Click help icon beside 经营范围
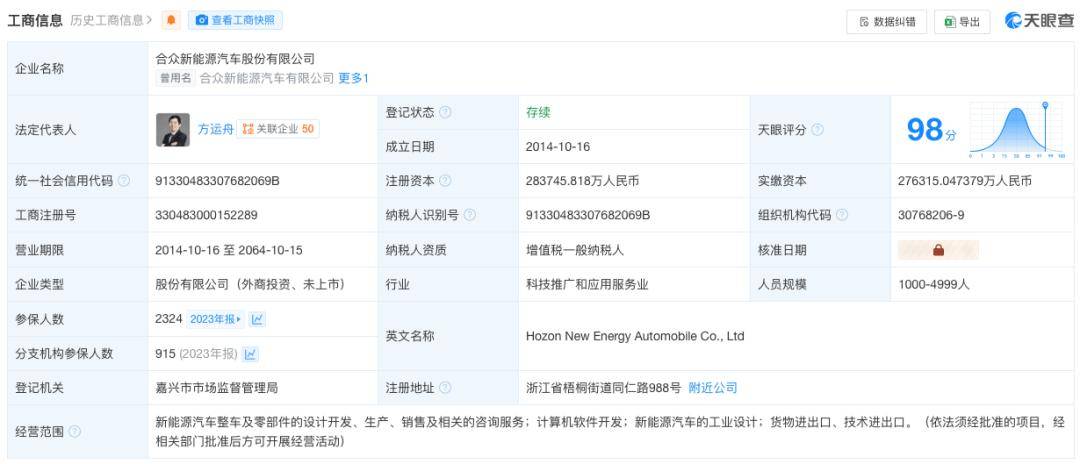The width and height of the screenshot is (1080, 464). 74,432
